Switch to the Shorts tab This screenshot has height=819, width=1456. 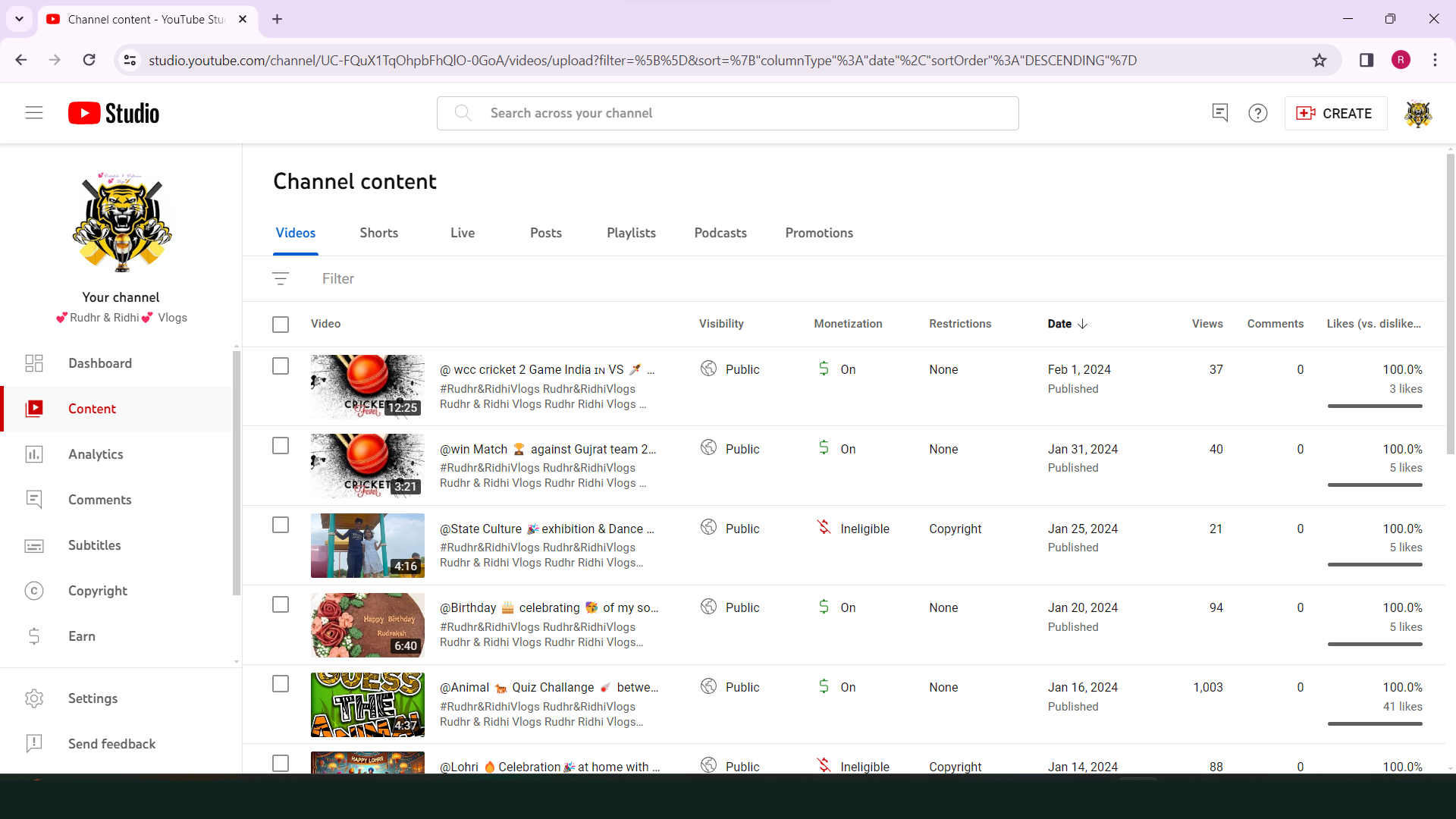pos(378,233)
